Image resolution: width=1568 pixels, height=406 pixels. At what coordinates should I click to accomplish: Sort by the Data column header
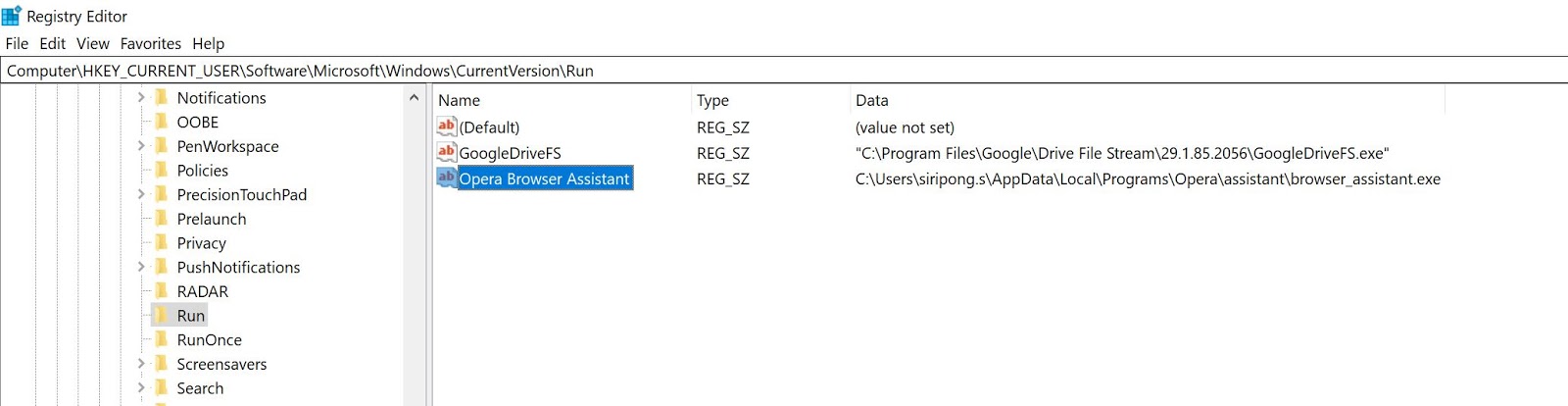[x=872, y=100]
